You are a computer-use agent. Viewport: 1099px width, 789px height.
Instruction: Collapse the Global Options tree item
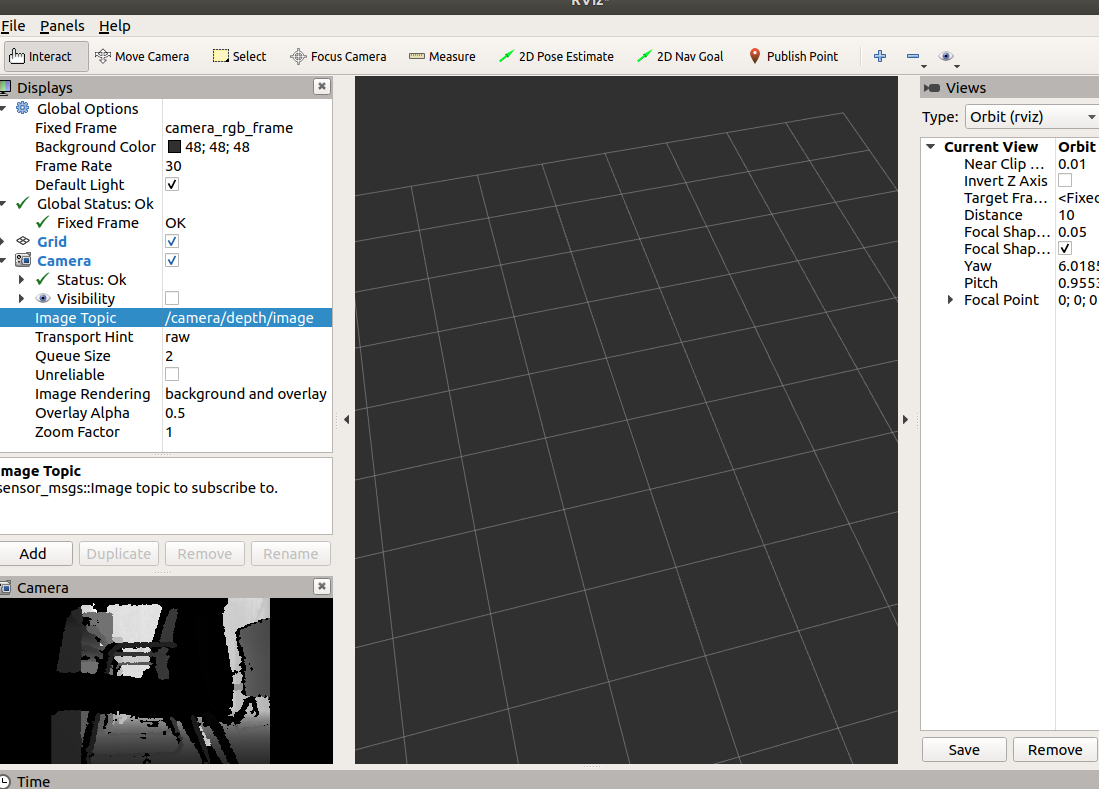8,108
